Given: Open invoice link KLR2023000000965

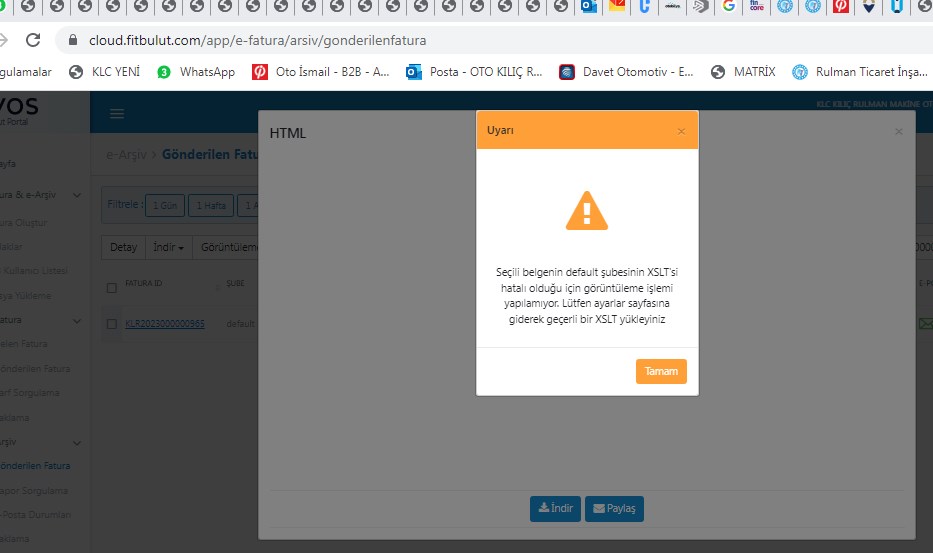Looking at the screenshot, I should [165, 323].
